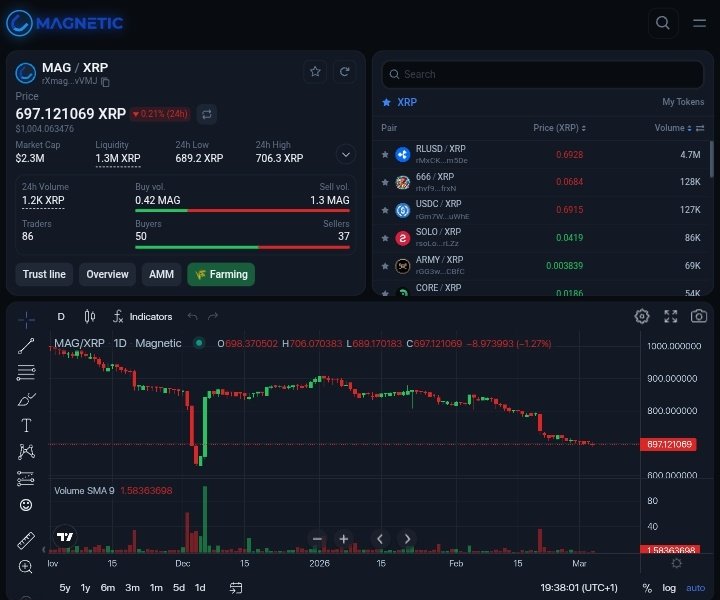This screenshot has width=720, height=600.
Task: Add MAG/XRP to favorites star
Action: (x=315, y=72)
